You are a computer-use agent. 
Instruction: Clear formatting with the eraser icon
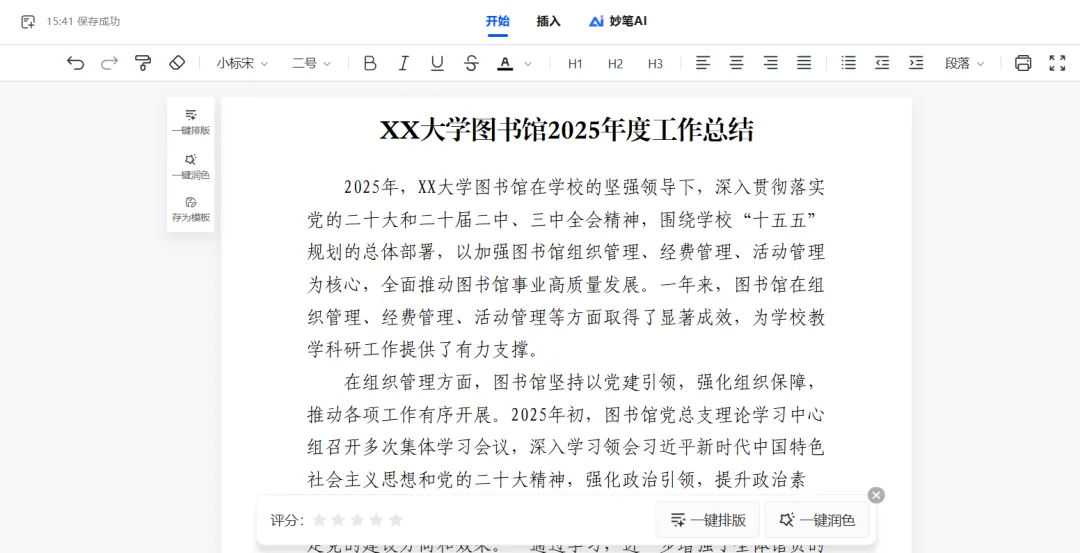click(x=177, y=63)
